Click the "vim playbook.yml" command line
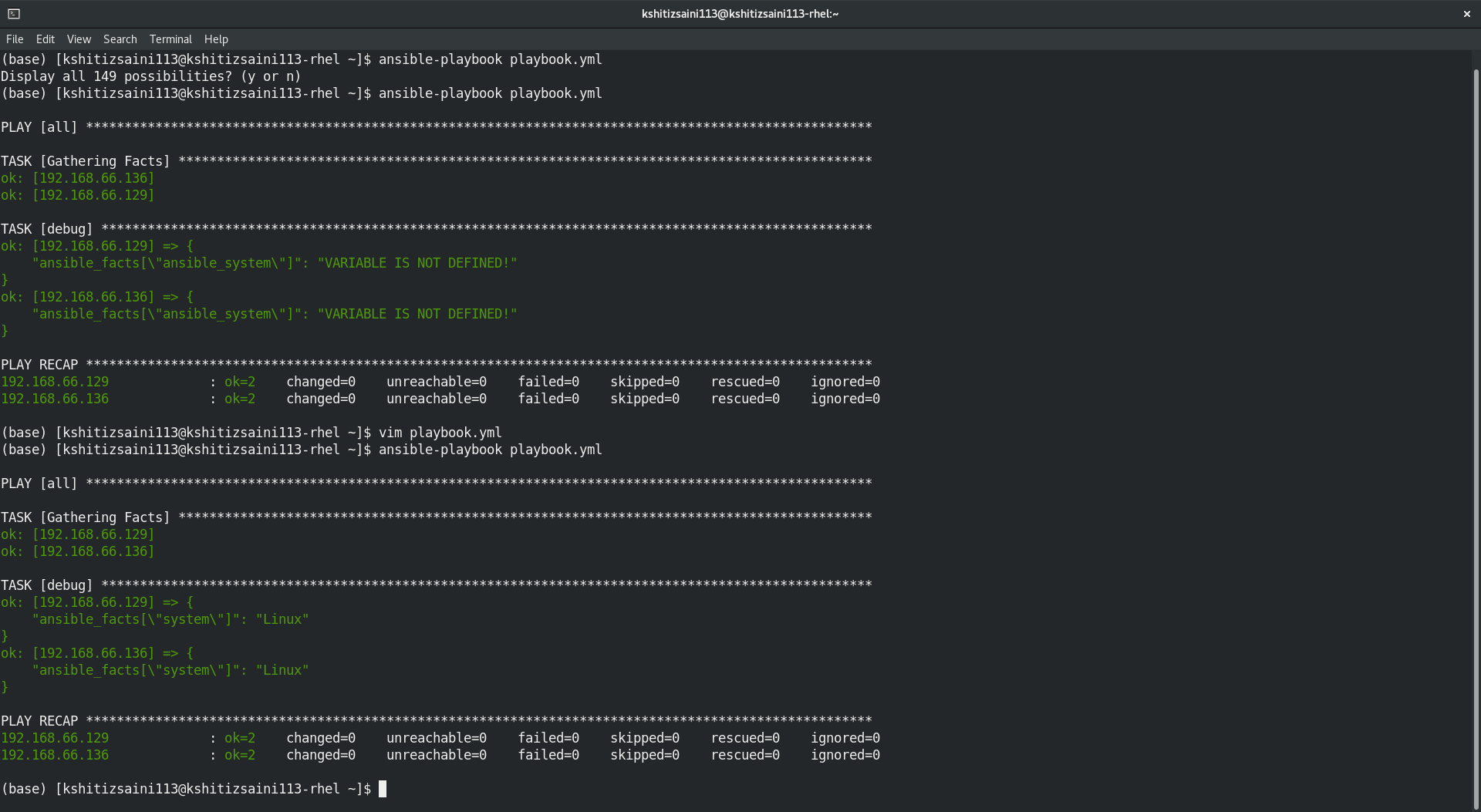Viewport: 1481px width, 812px height. point(440,433)
